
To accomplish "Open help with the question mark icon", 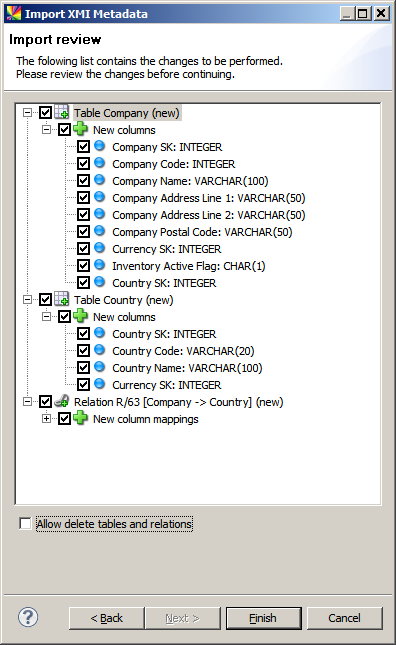I will [28, 617].
